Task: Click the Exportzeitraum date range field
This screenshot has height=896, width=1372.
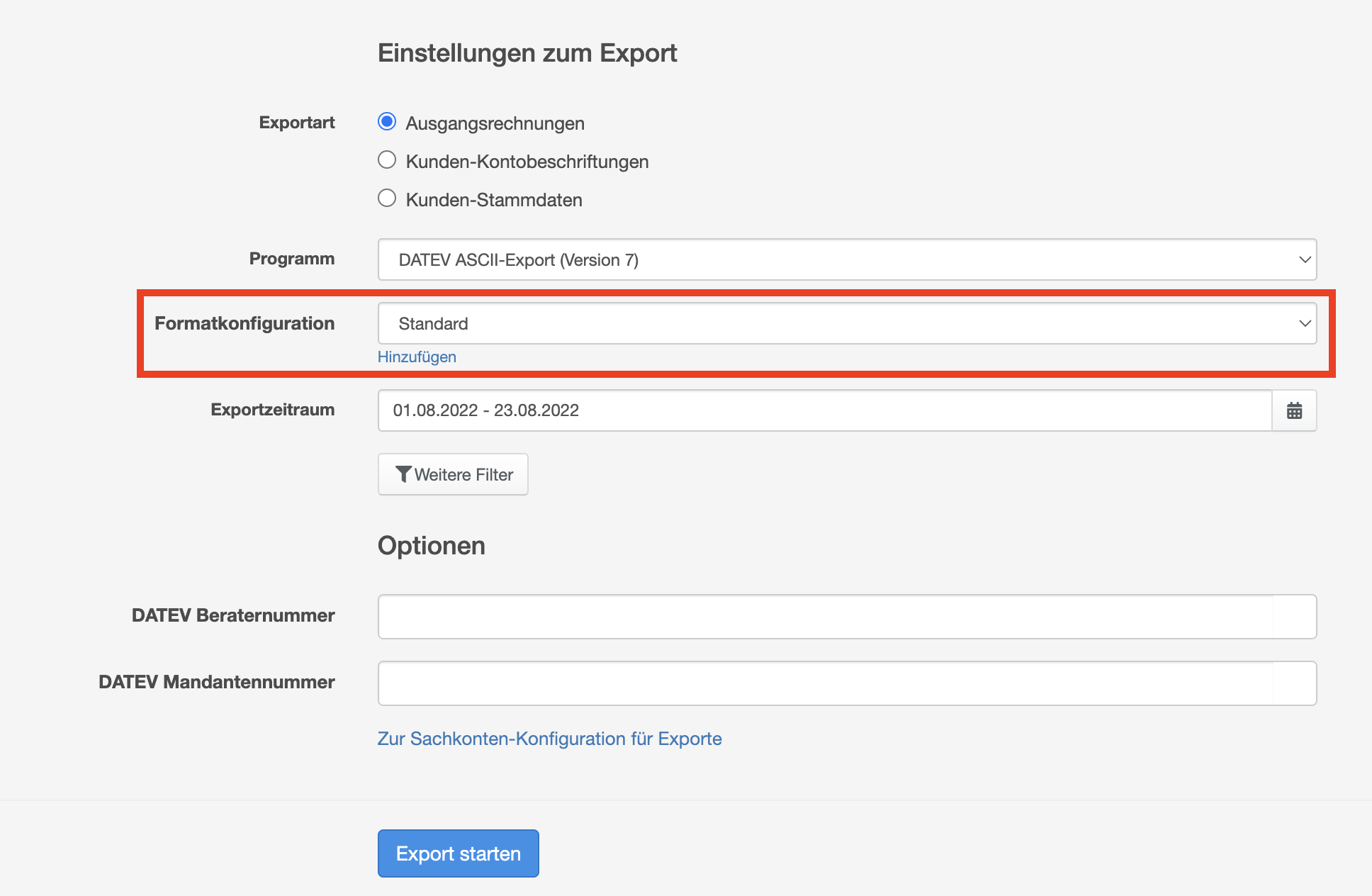Action: pos(825,410)
